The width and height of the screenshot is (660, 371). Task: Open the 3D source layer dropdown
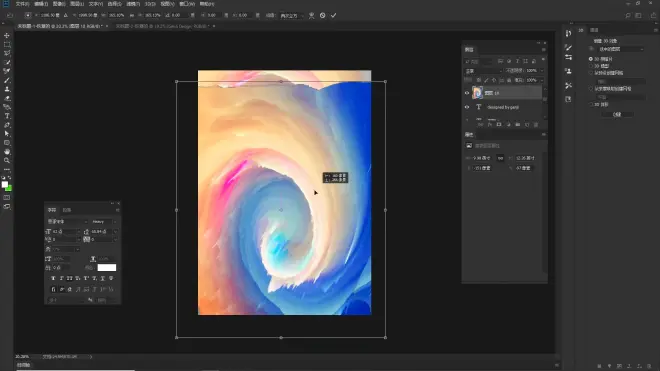(x=620, y=49)
